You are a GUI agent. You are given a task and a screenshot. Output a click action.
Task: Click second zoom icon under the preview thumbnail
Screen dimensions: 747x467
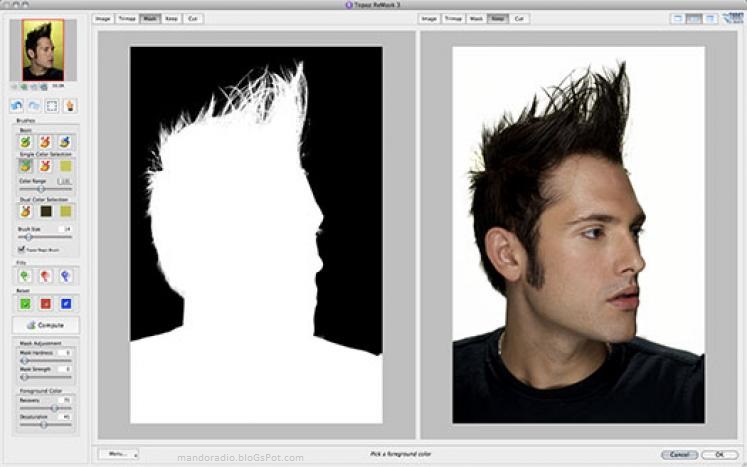click(24, 87)
